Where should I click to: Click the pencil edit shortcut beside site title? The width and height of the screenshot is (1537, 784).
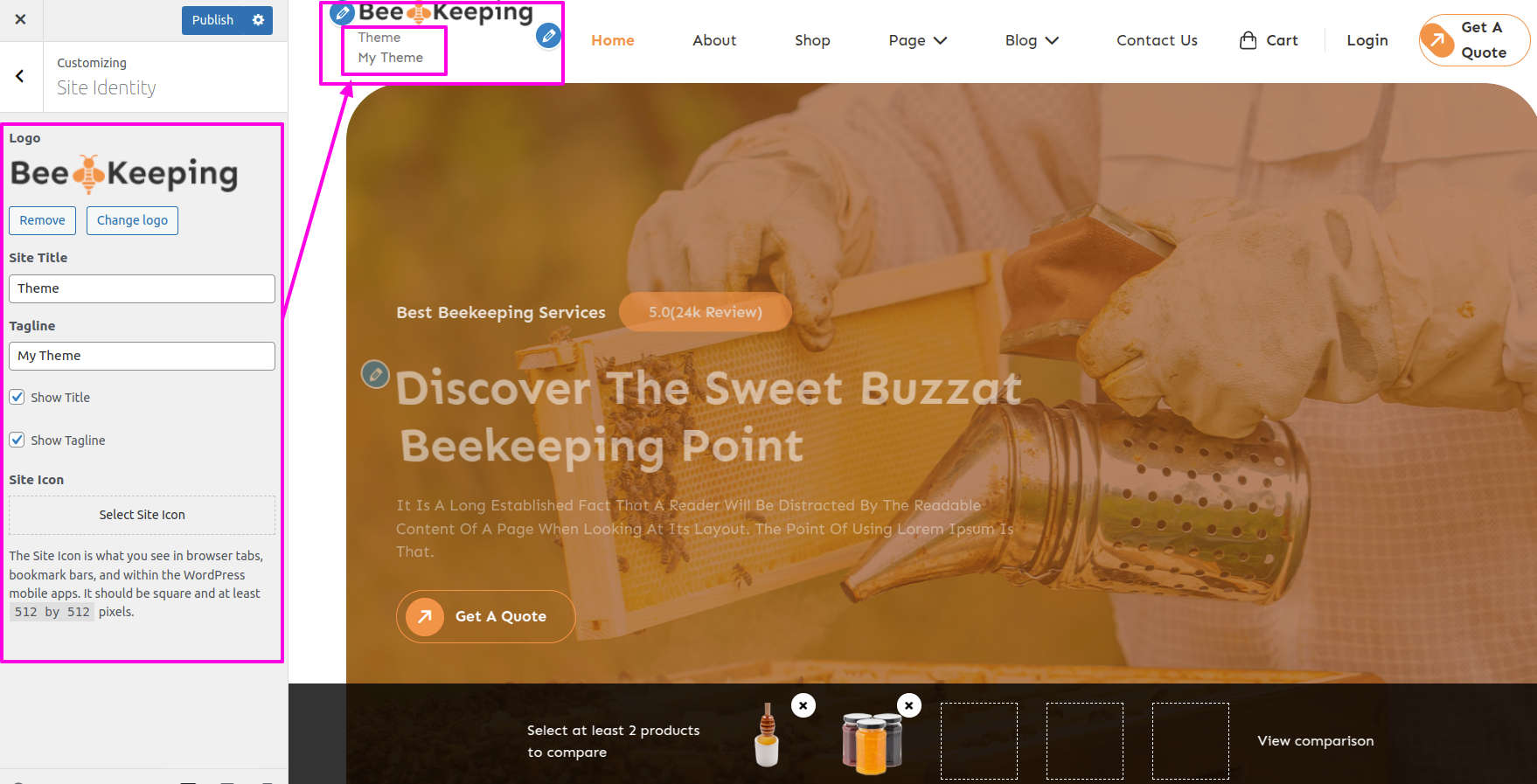tap(548, 36)
